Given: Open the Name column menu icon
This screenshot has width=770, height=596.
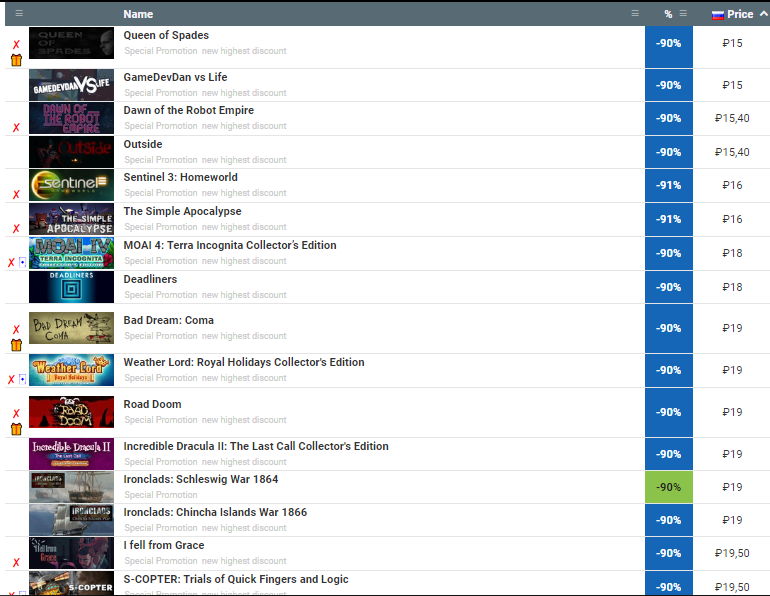Looking at the screenshot, I should click(x=635, y=13).
